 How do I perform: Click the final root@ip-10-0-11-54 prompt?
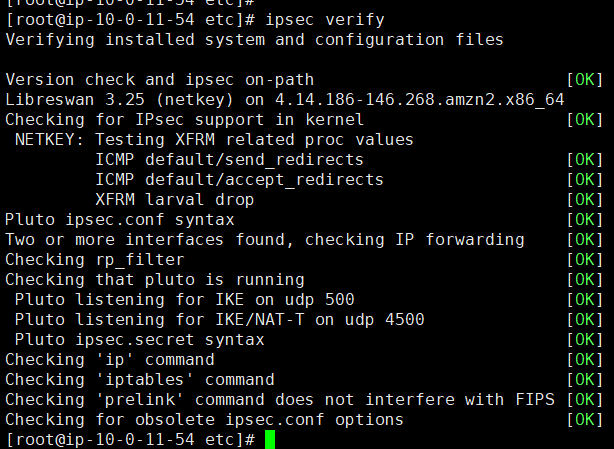click(x=130, y=440)
